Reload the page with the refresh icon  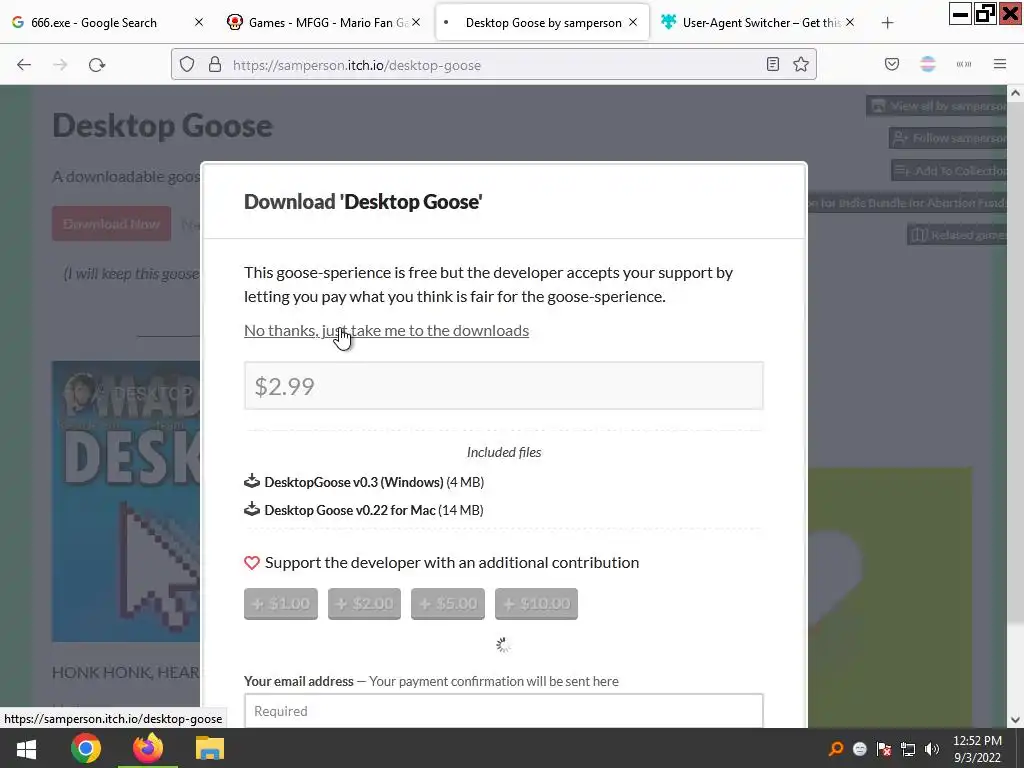click(97, 65)
